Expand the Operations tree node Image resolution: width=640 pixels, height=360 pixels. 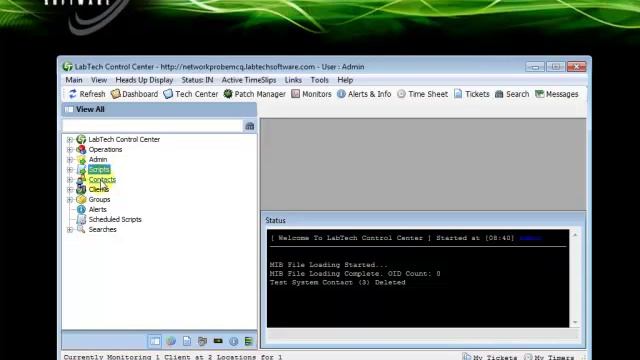[x=70, y=150]
